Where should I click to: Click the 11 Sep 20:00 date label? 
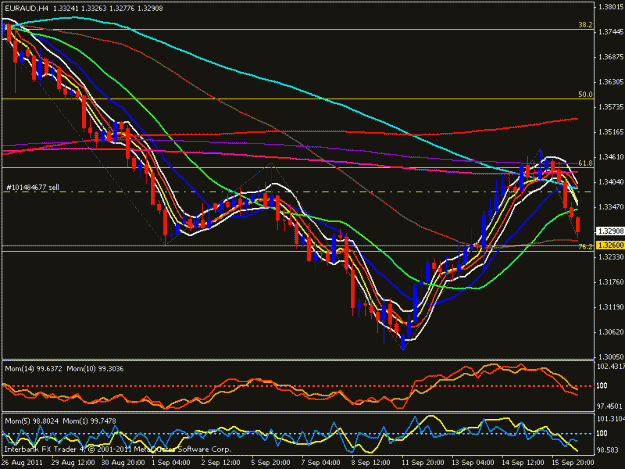(x=423, y=463)
